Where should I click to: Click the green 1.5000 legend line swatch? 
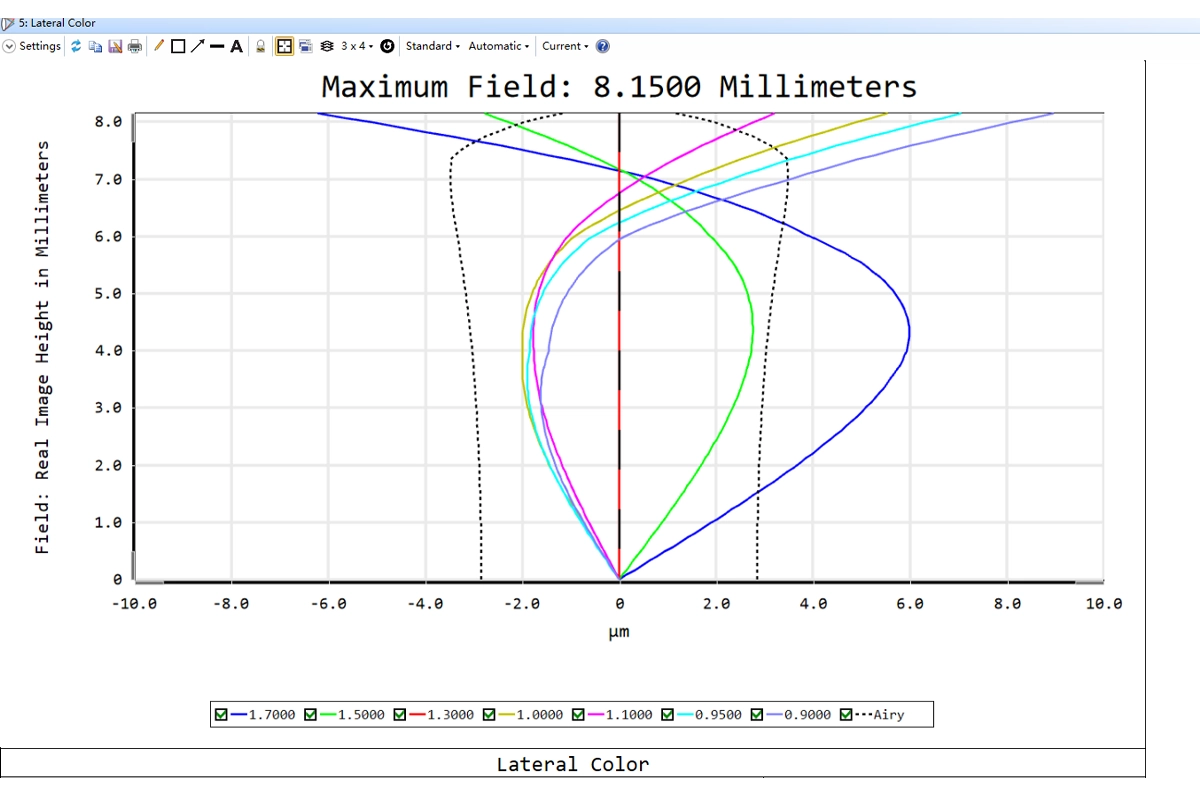point(326,714)
